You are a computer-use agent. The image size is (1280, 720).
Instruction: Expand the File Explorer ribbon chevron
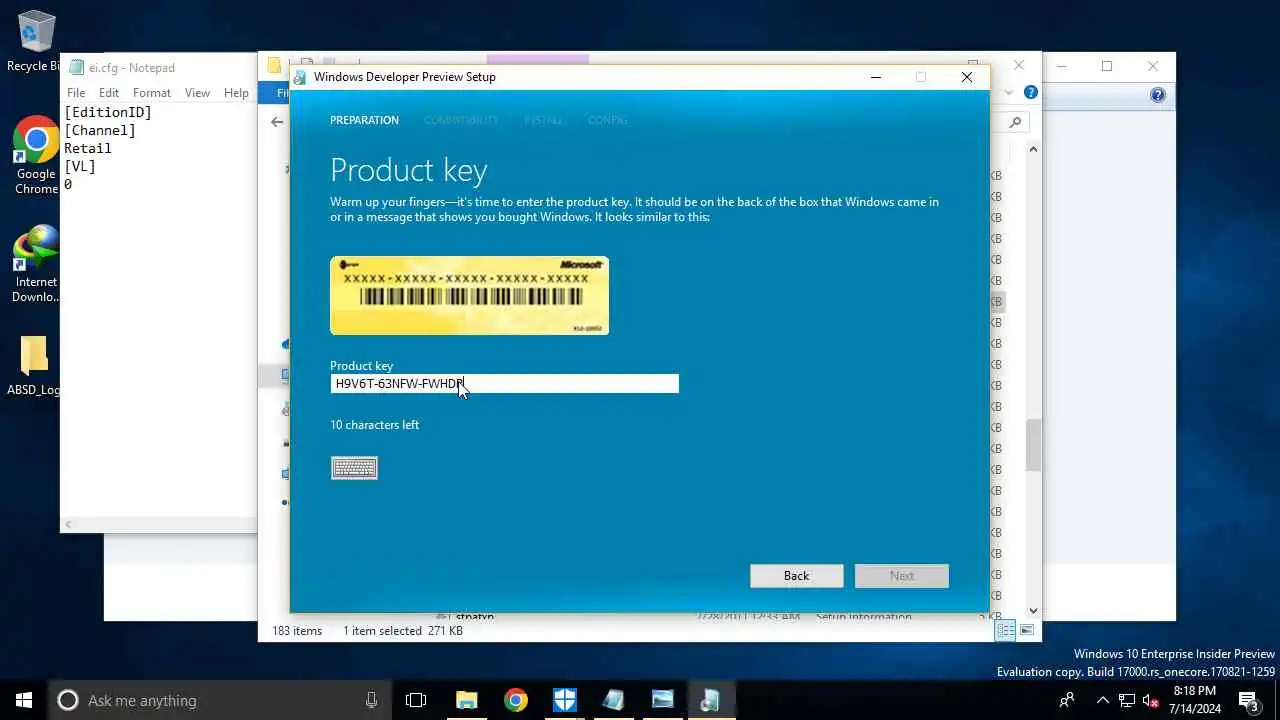[1009, 93]
